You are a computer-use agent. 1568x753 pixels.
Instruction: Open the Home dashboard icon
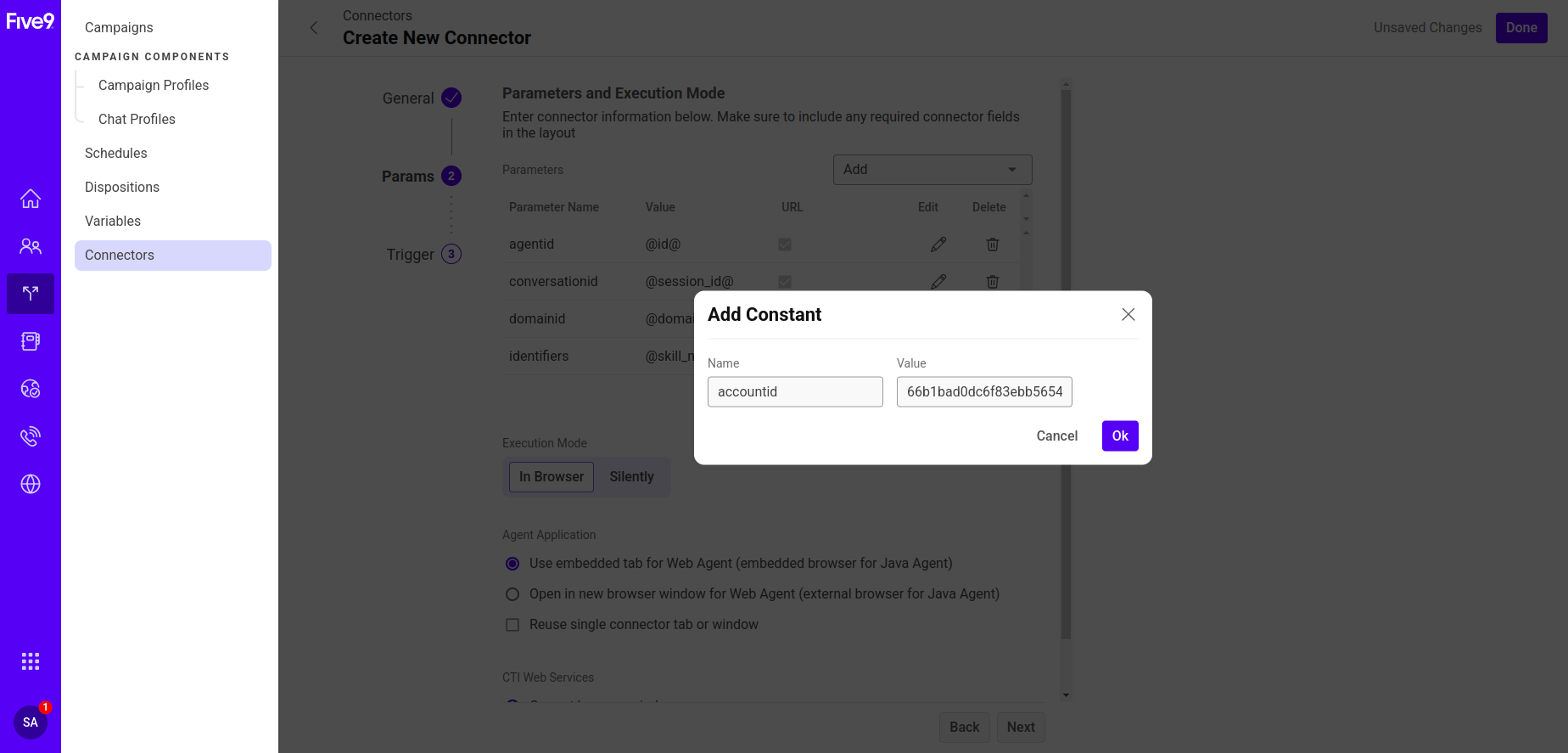click(31, 199)
